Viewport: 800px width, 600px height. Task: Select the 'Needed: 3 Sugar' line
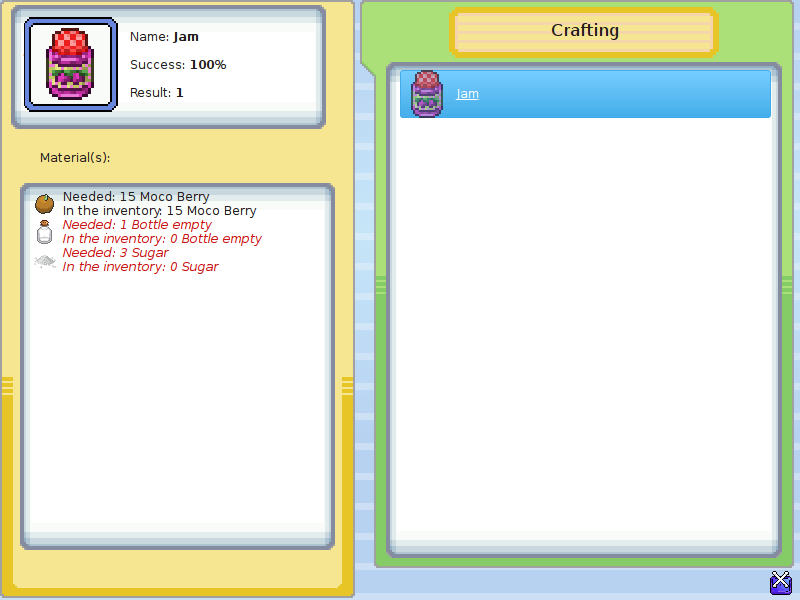(x=115, y=253)
